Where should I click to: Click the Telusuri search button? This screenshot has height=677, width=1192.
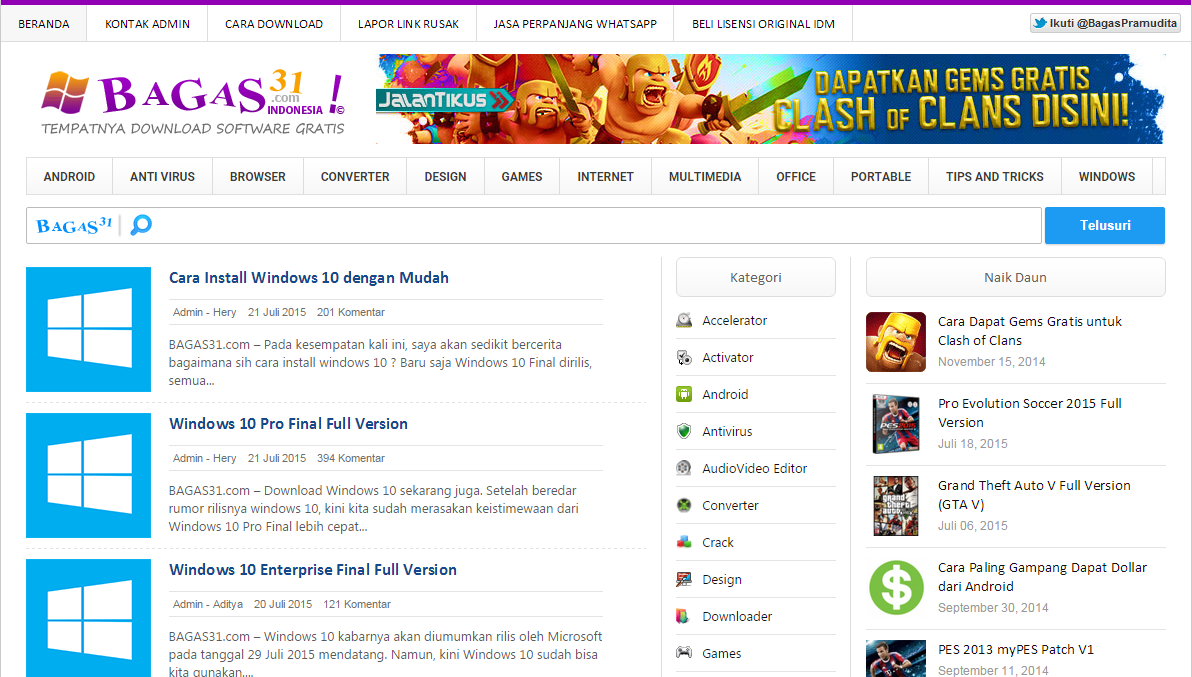point(1105,225)
